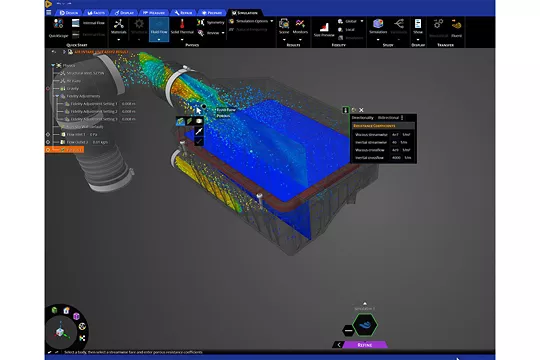The height and width of the screenshot is (360, 540).
Task: Select the Materials physics icon
Action: [119, 27]
